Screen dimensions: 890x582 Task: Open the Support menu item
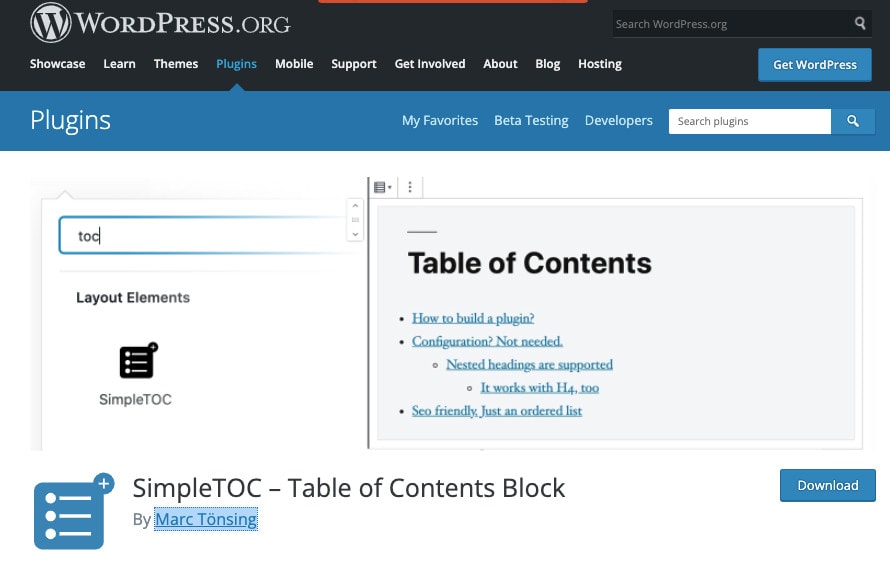(354, 64)
